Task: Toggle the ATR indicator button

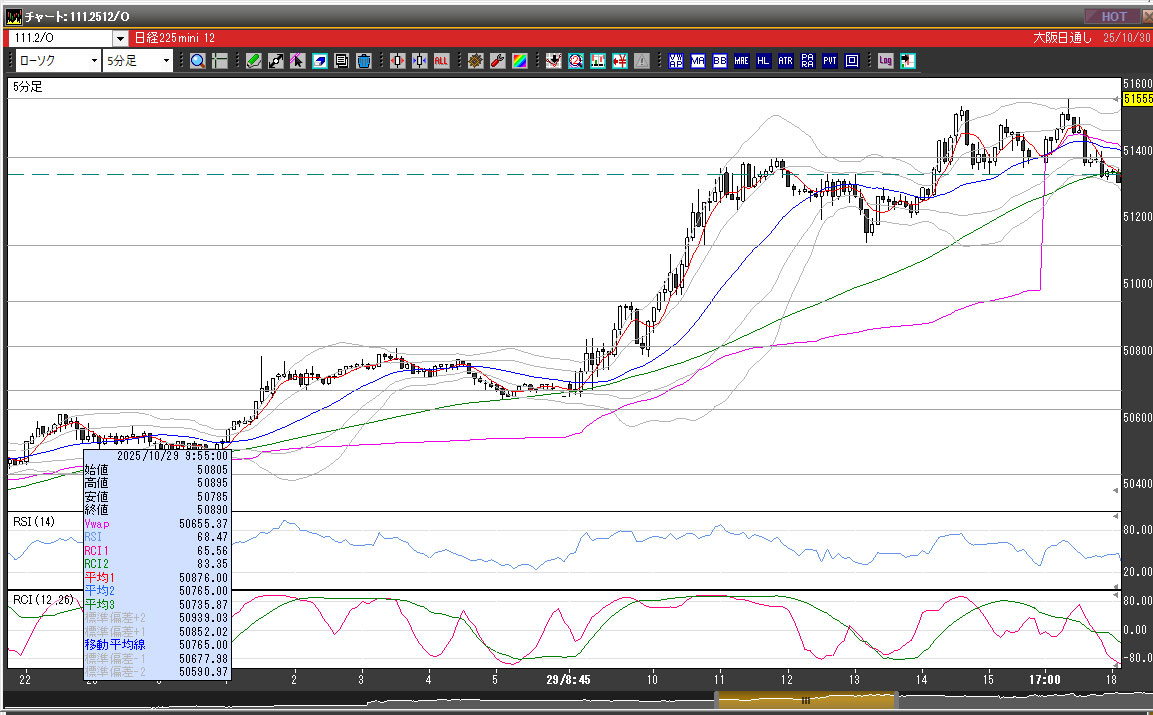Action: (785, 61)
